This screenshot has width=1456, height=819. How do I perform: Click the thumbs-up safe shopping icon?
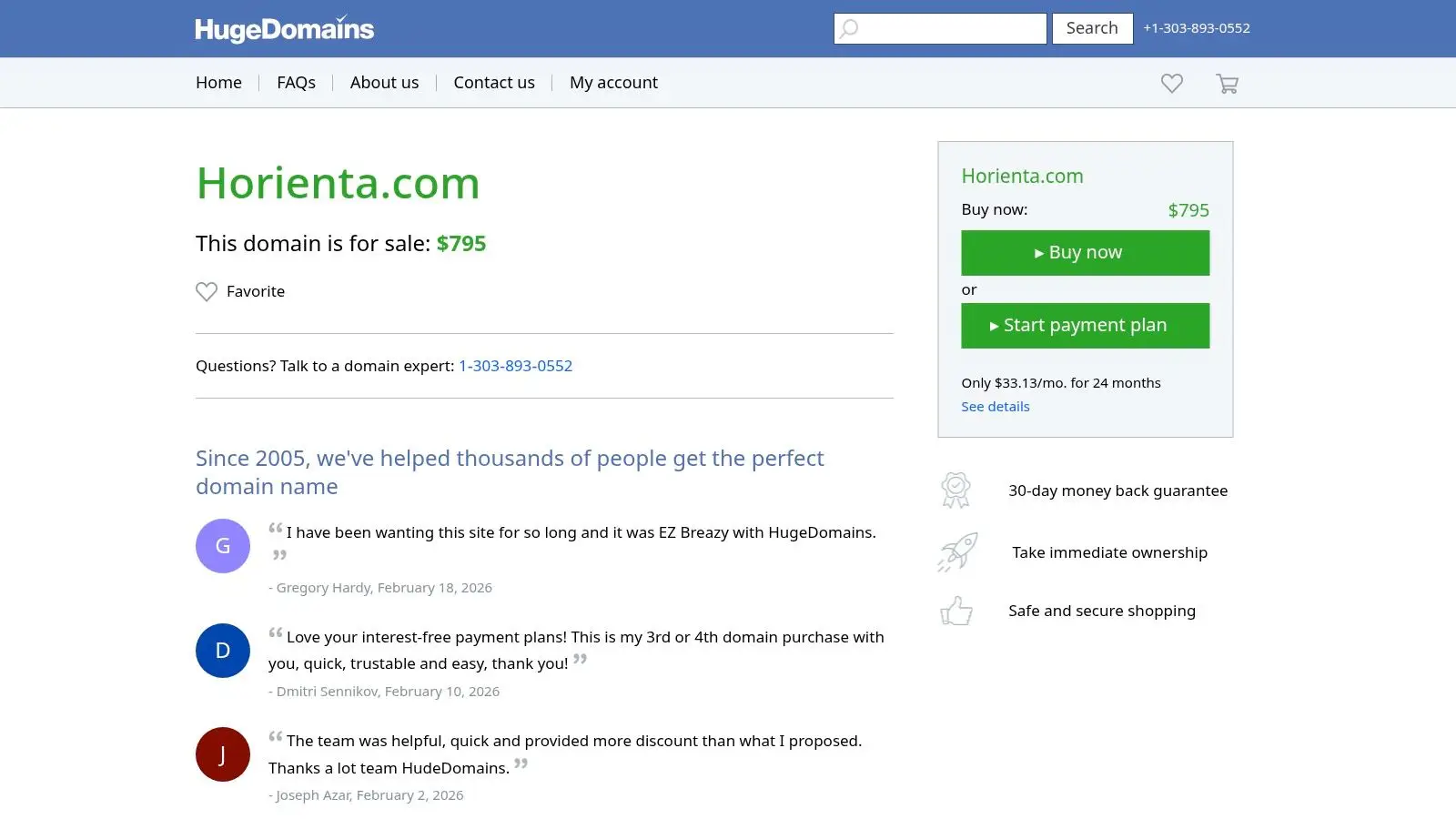click(x=955, y=611)
